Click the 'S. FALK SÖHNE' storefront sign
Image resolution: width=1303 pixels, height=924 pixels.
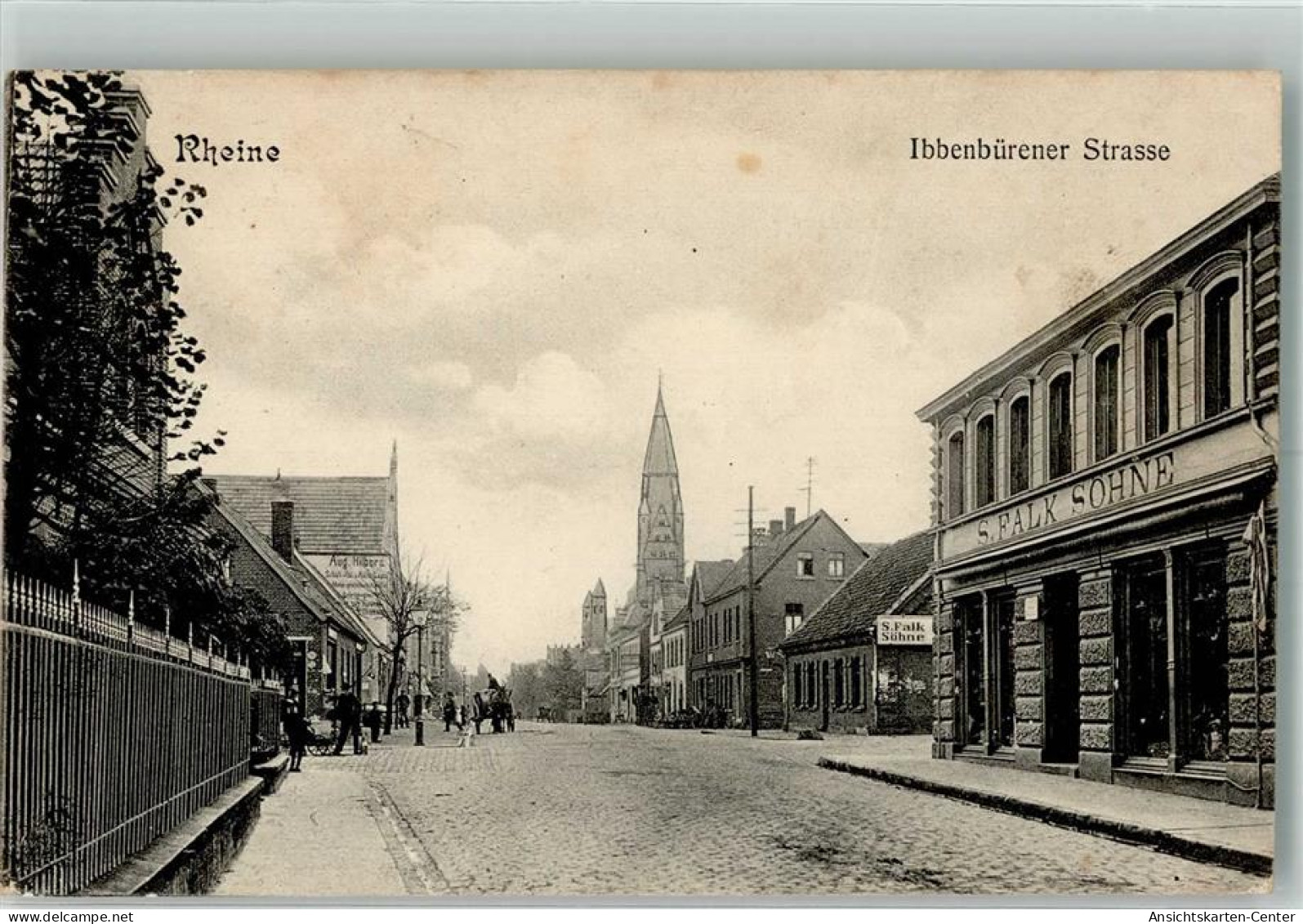(x=1076, y=502)
